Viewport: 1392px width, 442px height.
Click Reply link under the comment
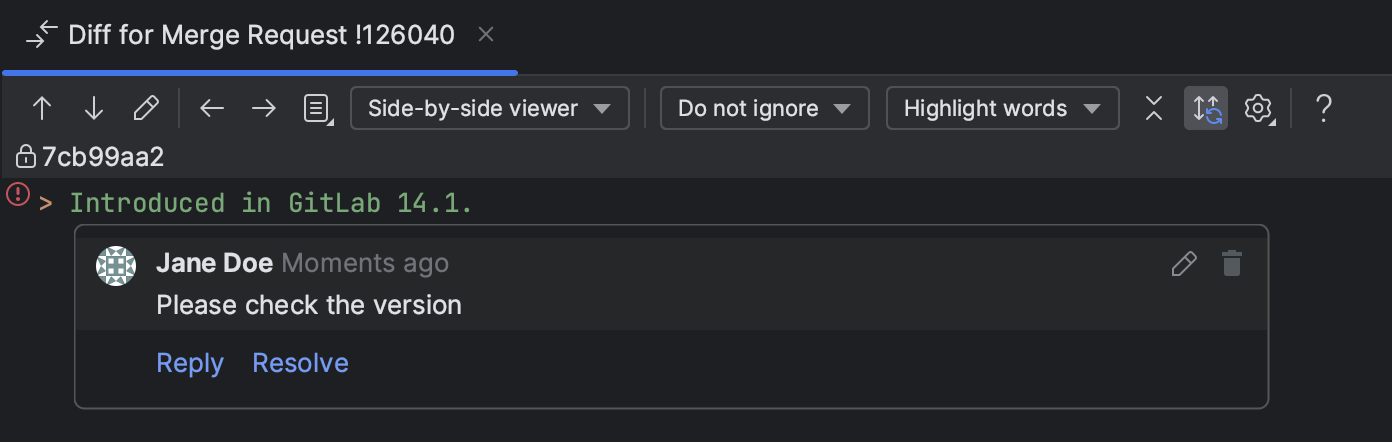[190, 362]
